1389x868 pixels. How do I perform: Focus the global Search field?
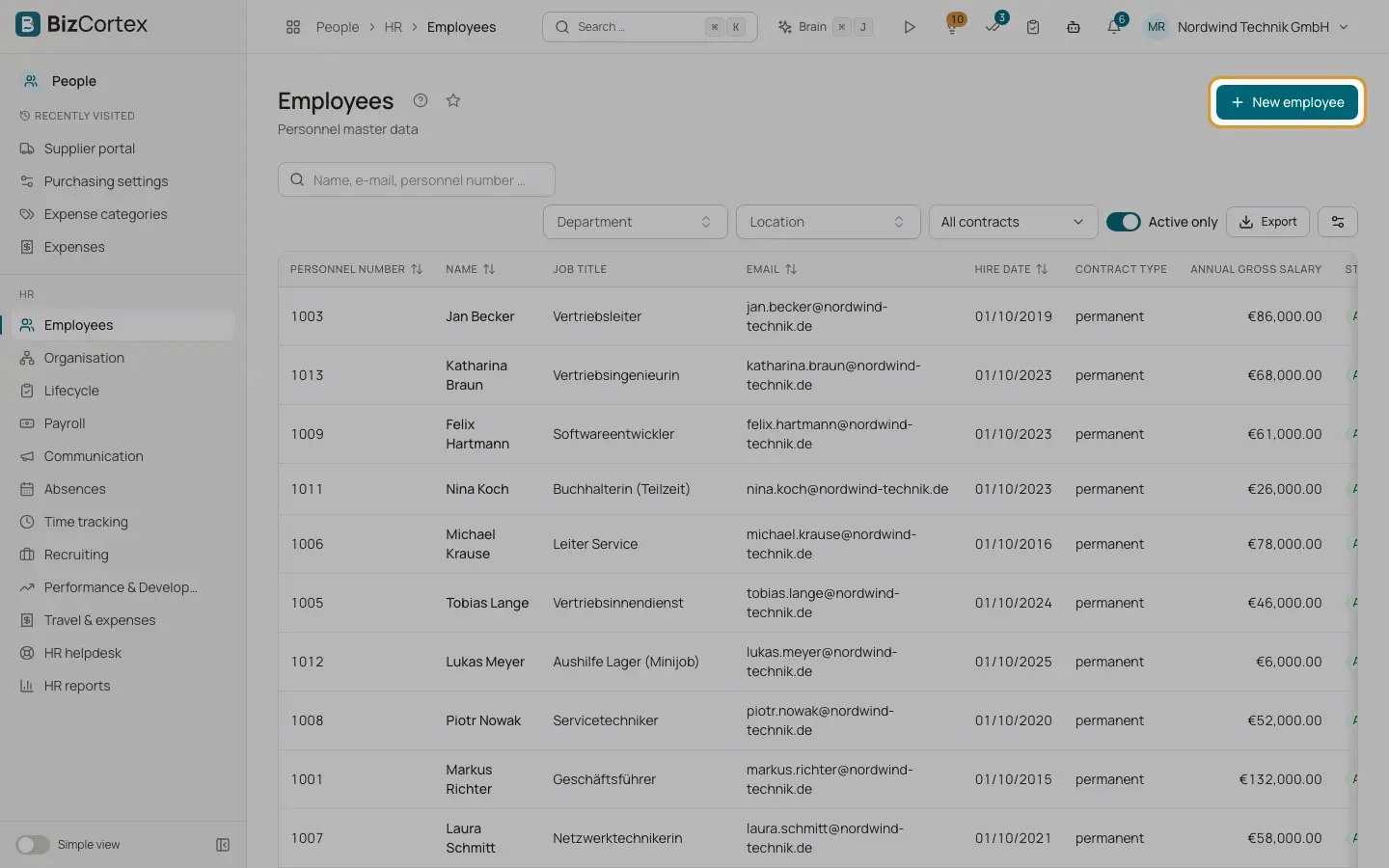(x=650, y=27)
